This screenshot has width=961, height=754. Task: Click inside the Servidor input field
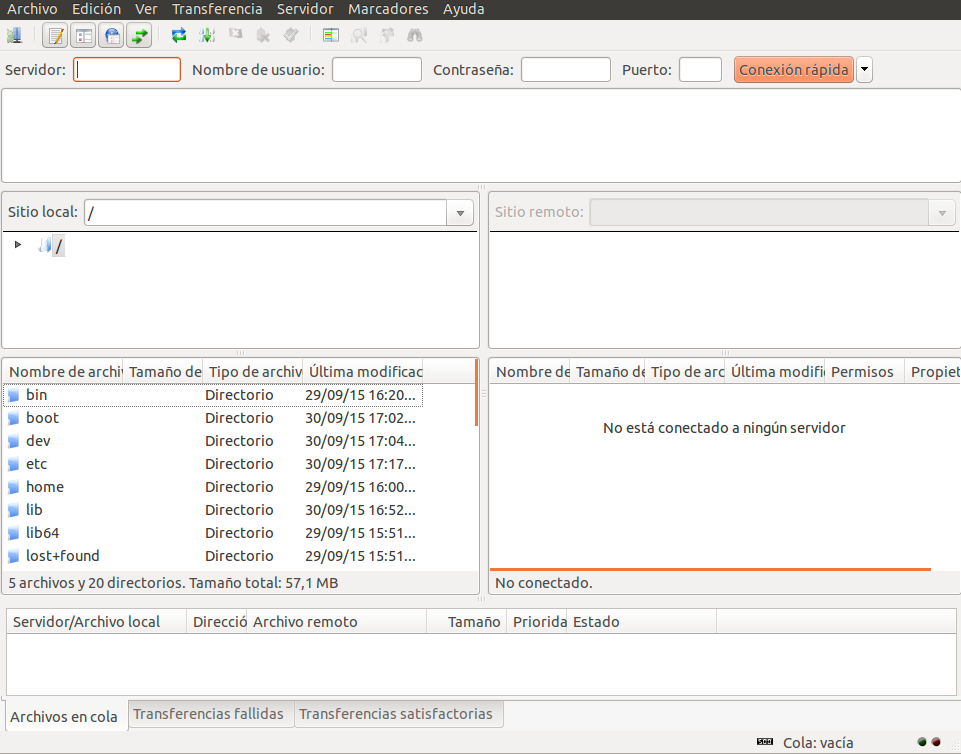click(126, 69)
